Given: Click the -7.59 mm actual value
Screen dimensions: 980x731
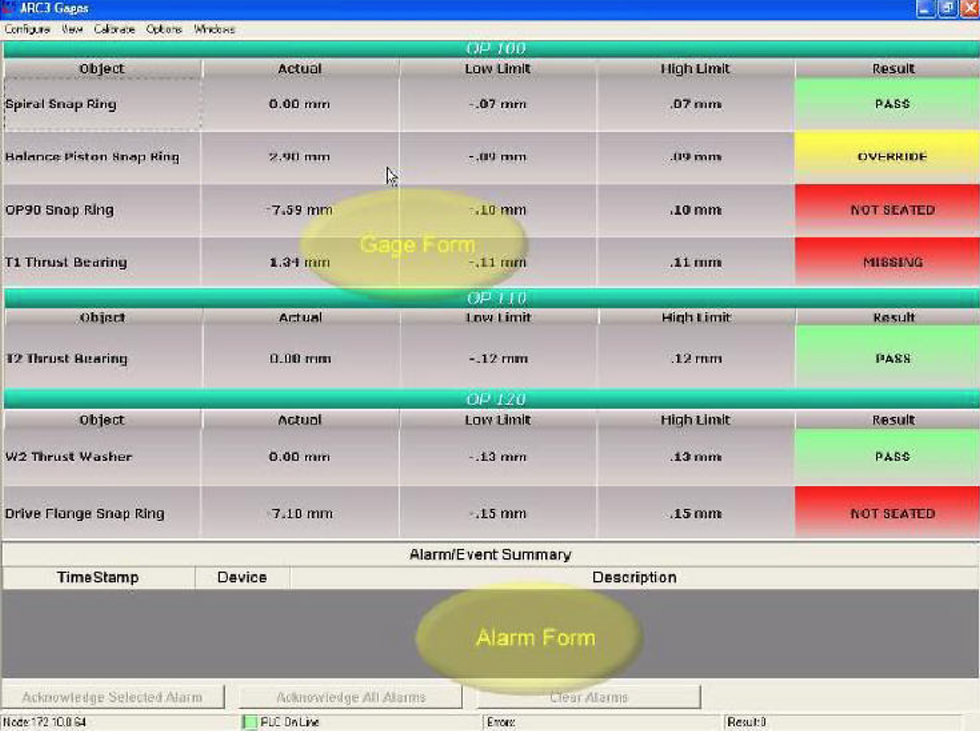Looking at the screenshot, I should pyautogui.click(x=299, y=210).
